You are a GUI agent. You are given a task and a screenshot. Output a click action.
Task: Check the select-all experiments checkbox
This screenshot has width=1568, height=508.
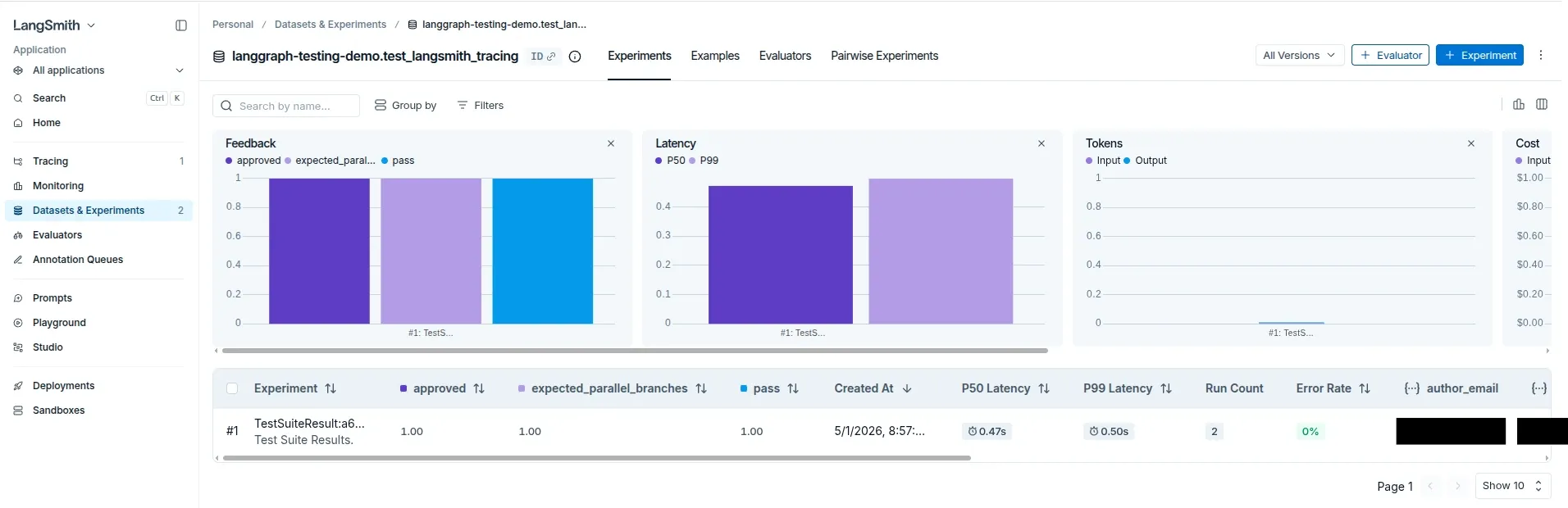[x=232, y=388]
